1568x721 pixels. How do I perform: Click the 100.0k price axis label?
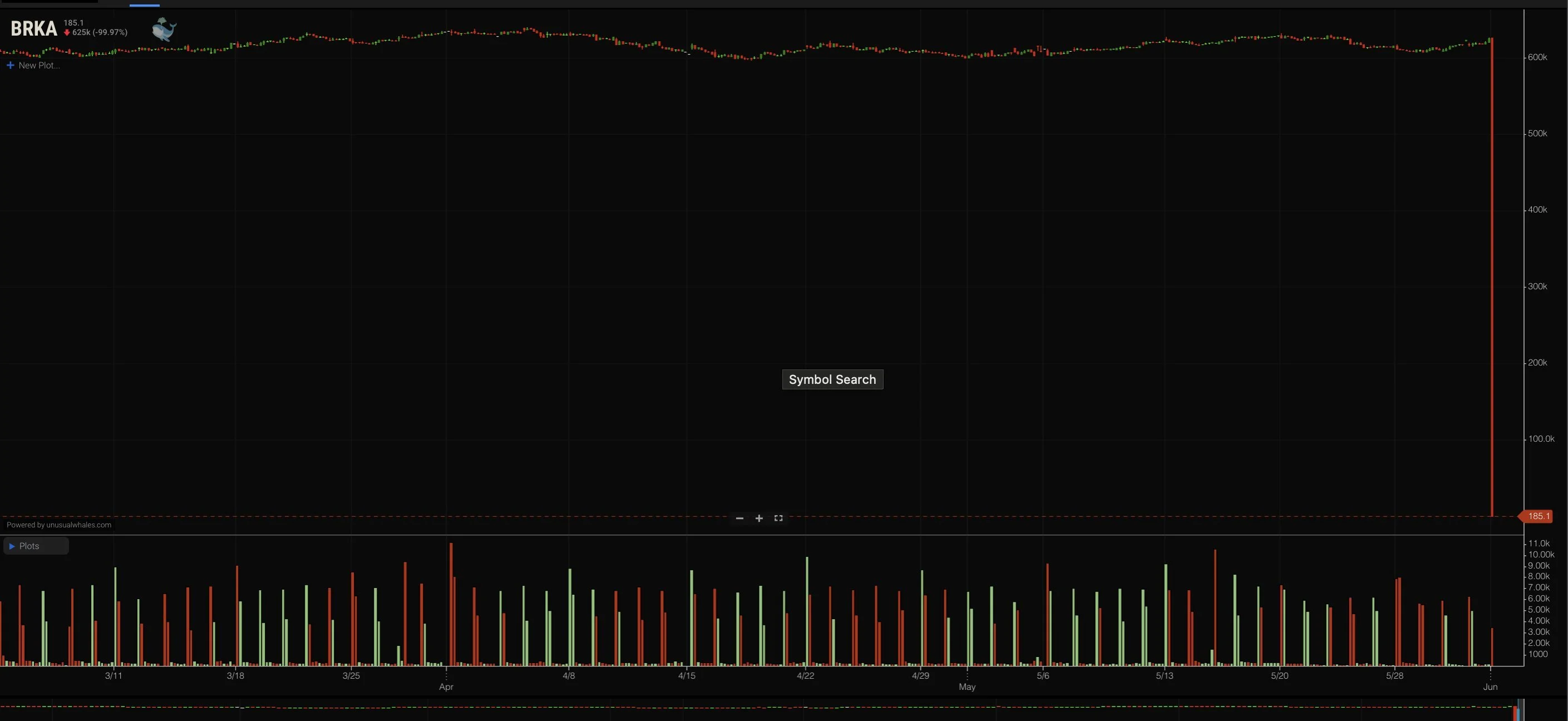(1541, 439)
